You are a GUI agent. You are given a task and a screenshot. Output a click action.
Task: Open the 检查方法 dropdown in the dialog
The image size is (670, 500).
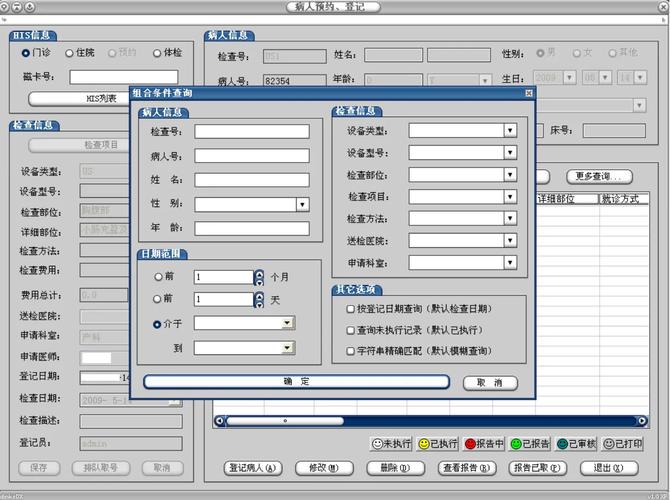(x=510, y=218)
